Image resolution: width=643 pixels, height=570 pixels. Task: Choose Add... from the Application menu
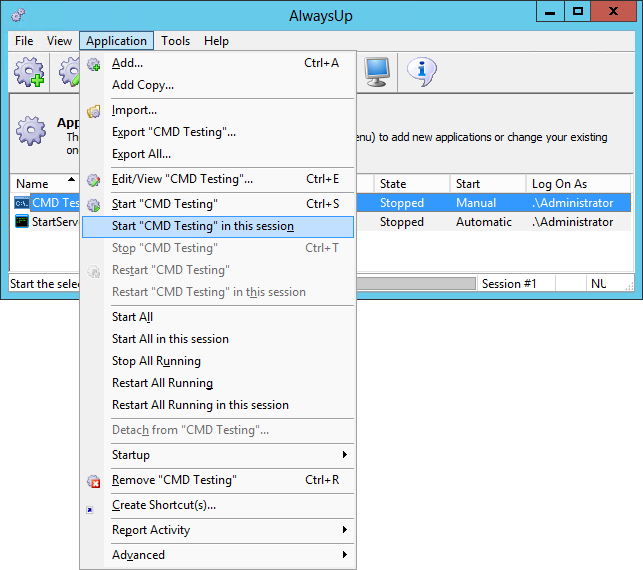click(x=218, y=63)
